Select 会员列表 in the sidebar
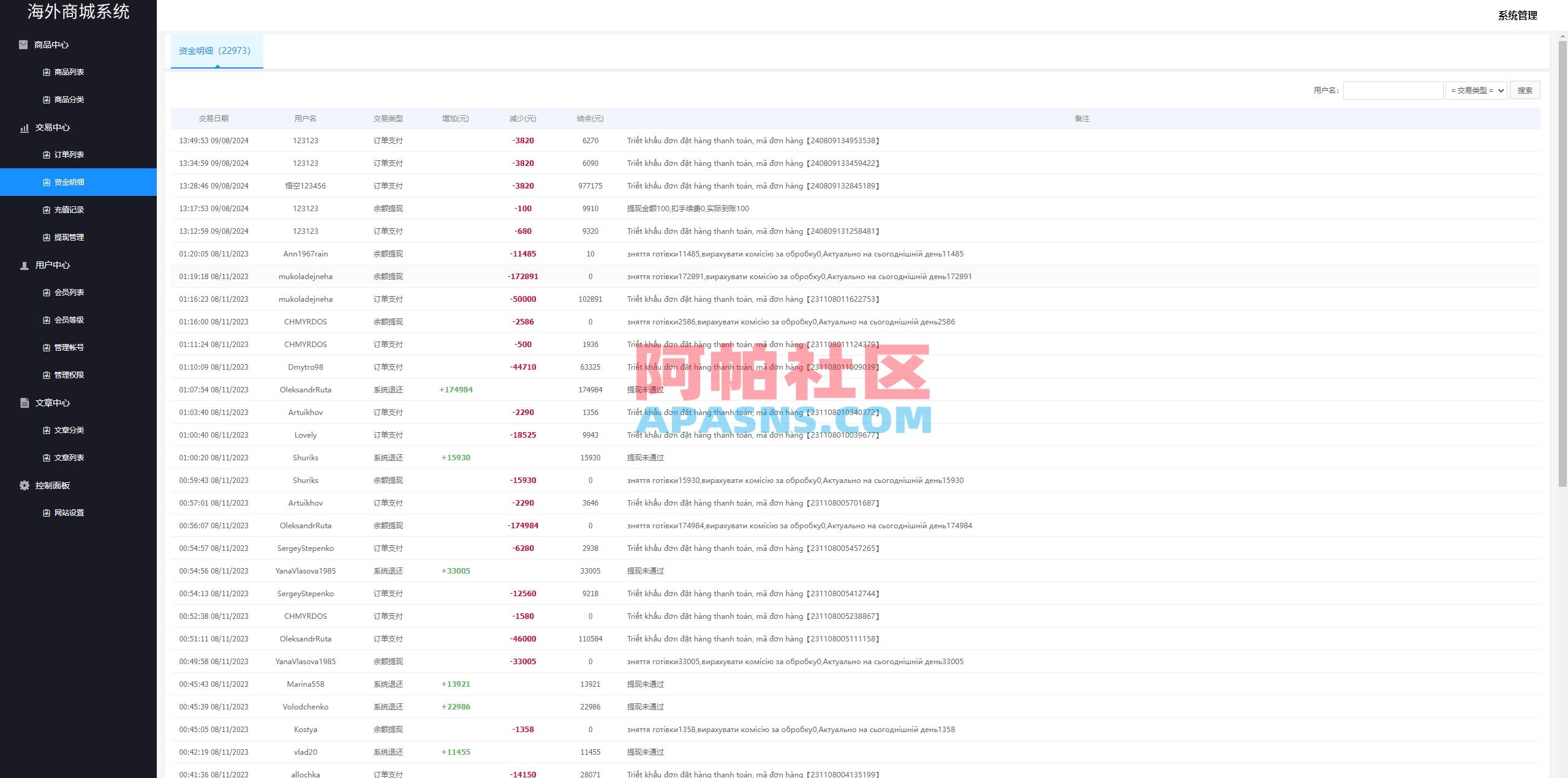Image resolution: width=1568 pixels, height=778 pixels. (x=69, y=292)
